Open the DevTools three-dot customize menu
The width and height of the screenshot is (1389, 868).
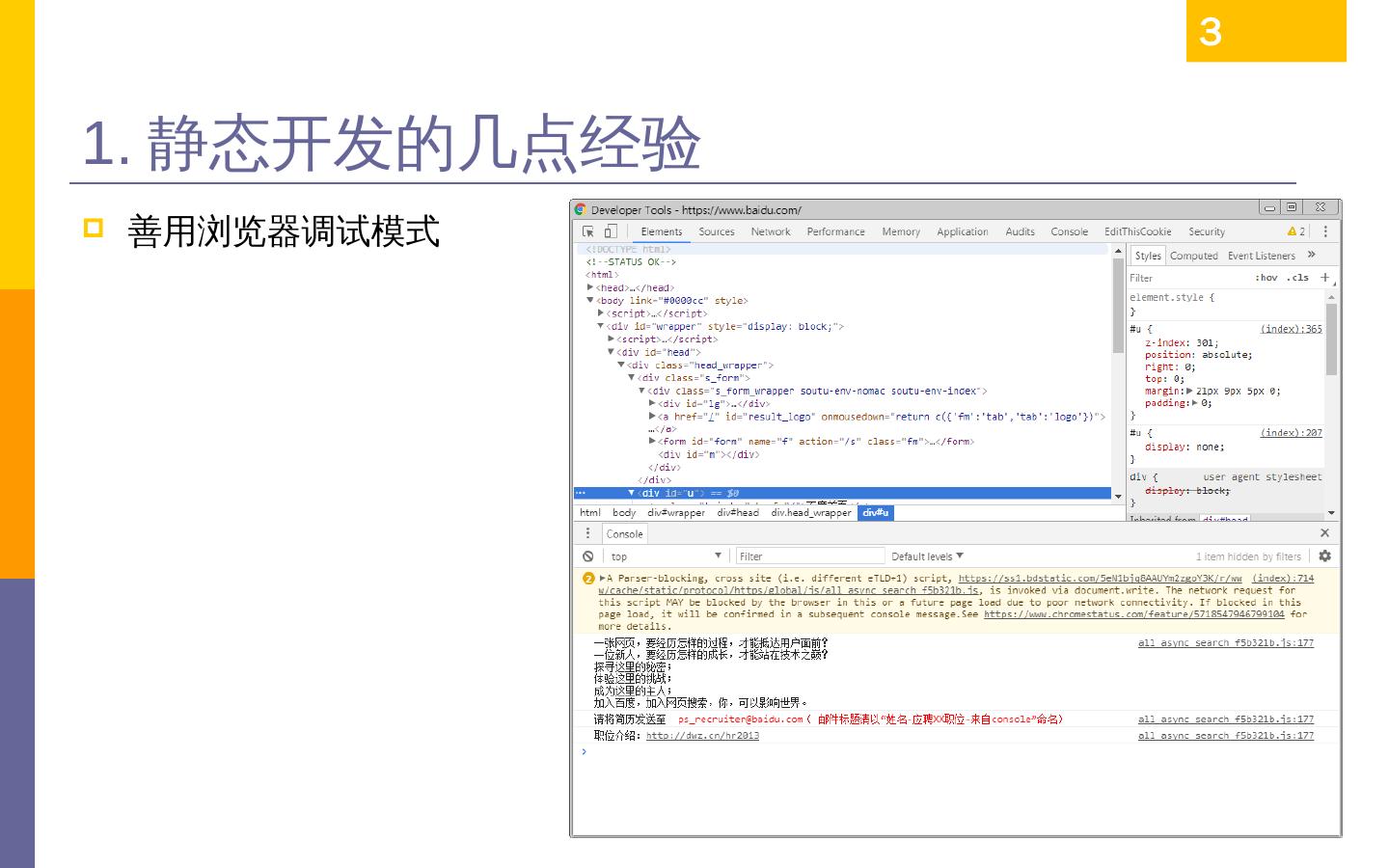[x=1325, y=231]
